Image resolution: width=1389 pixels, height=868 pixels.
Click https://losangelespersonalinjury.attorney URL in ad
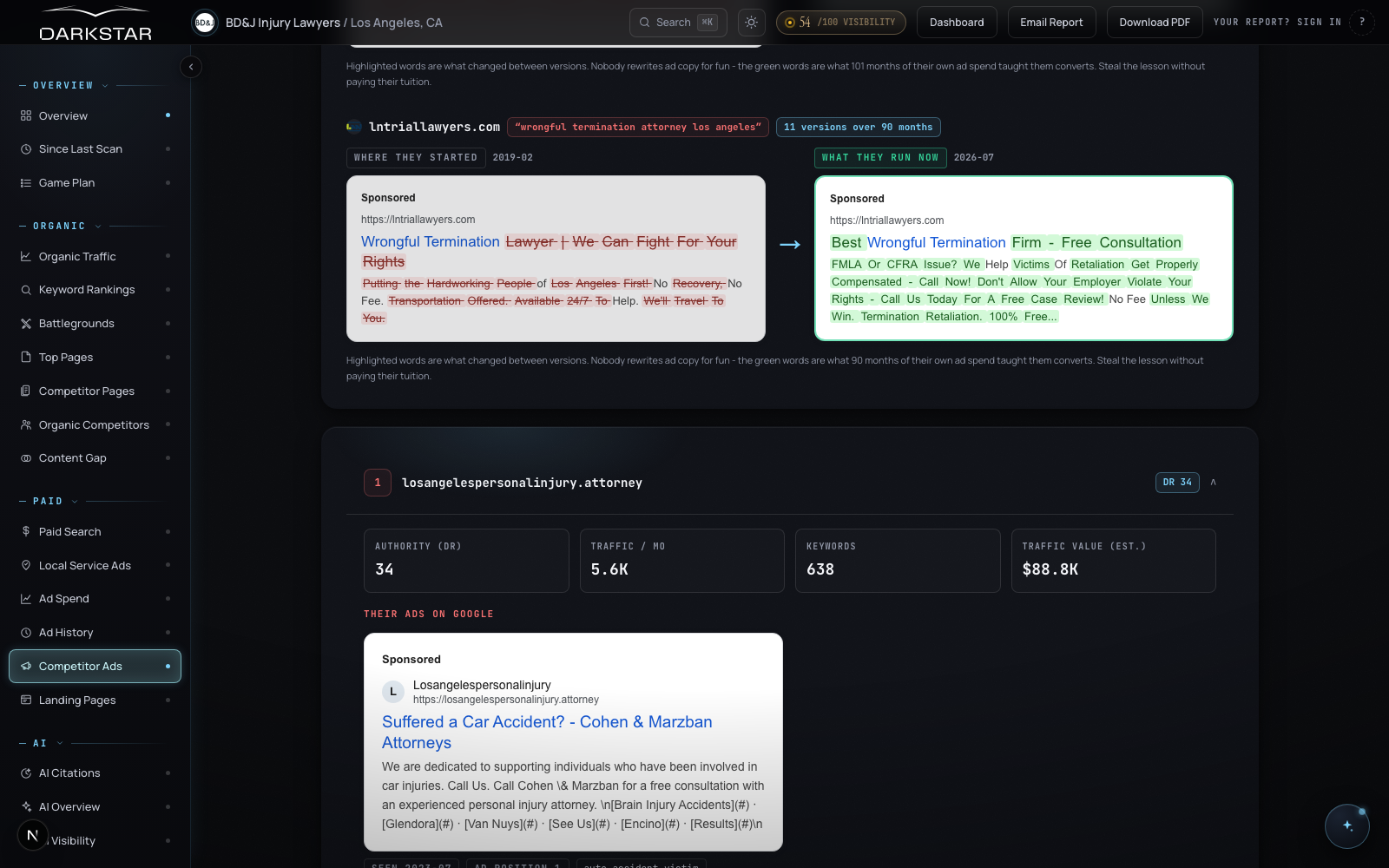506,700
